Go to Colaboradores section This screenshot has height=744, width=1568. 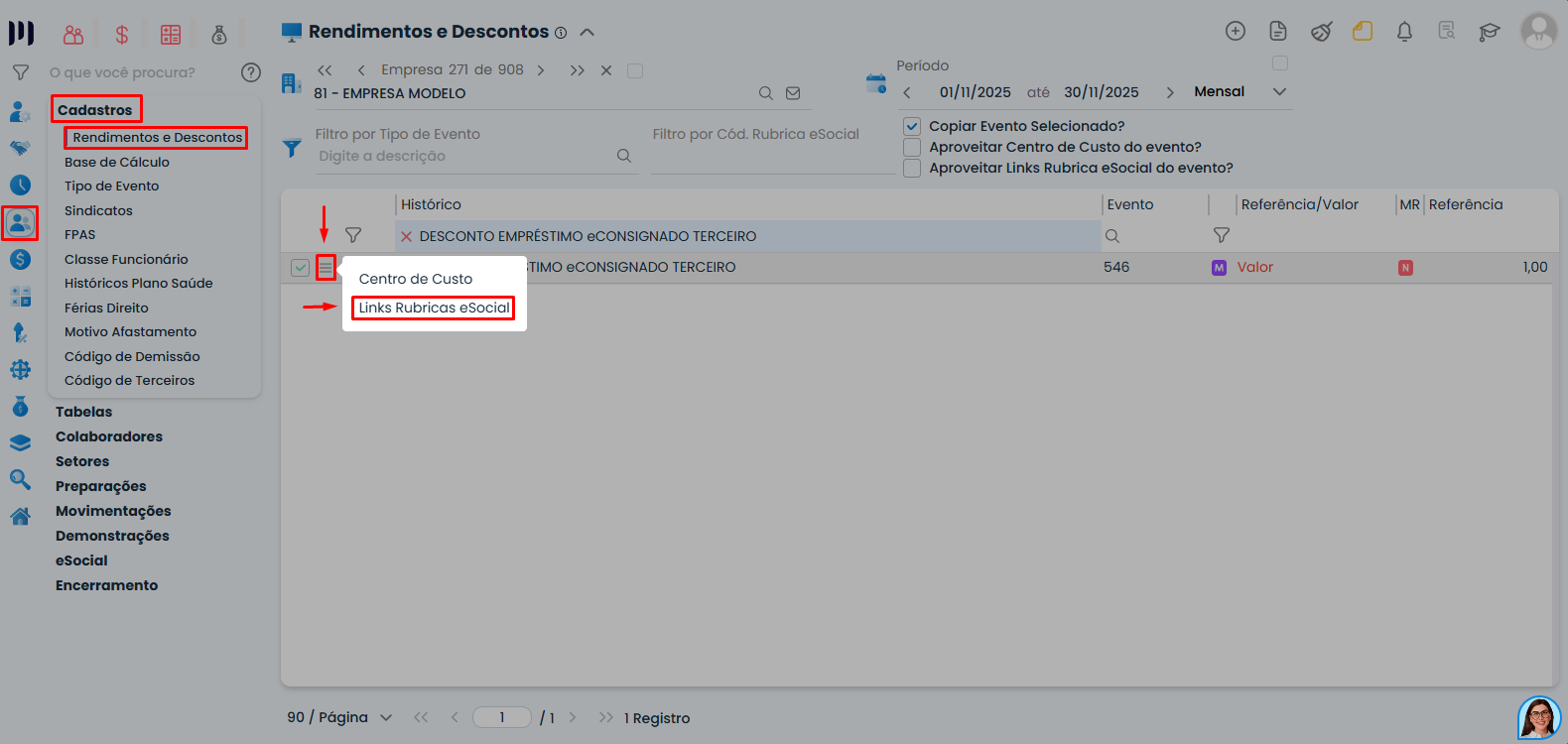[109, 436]
